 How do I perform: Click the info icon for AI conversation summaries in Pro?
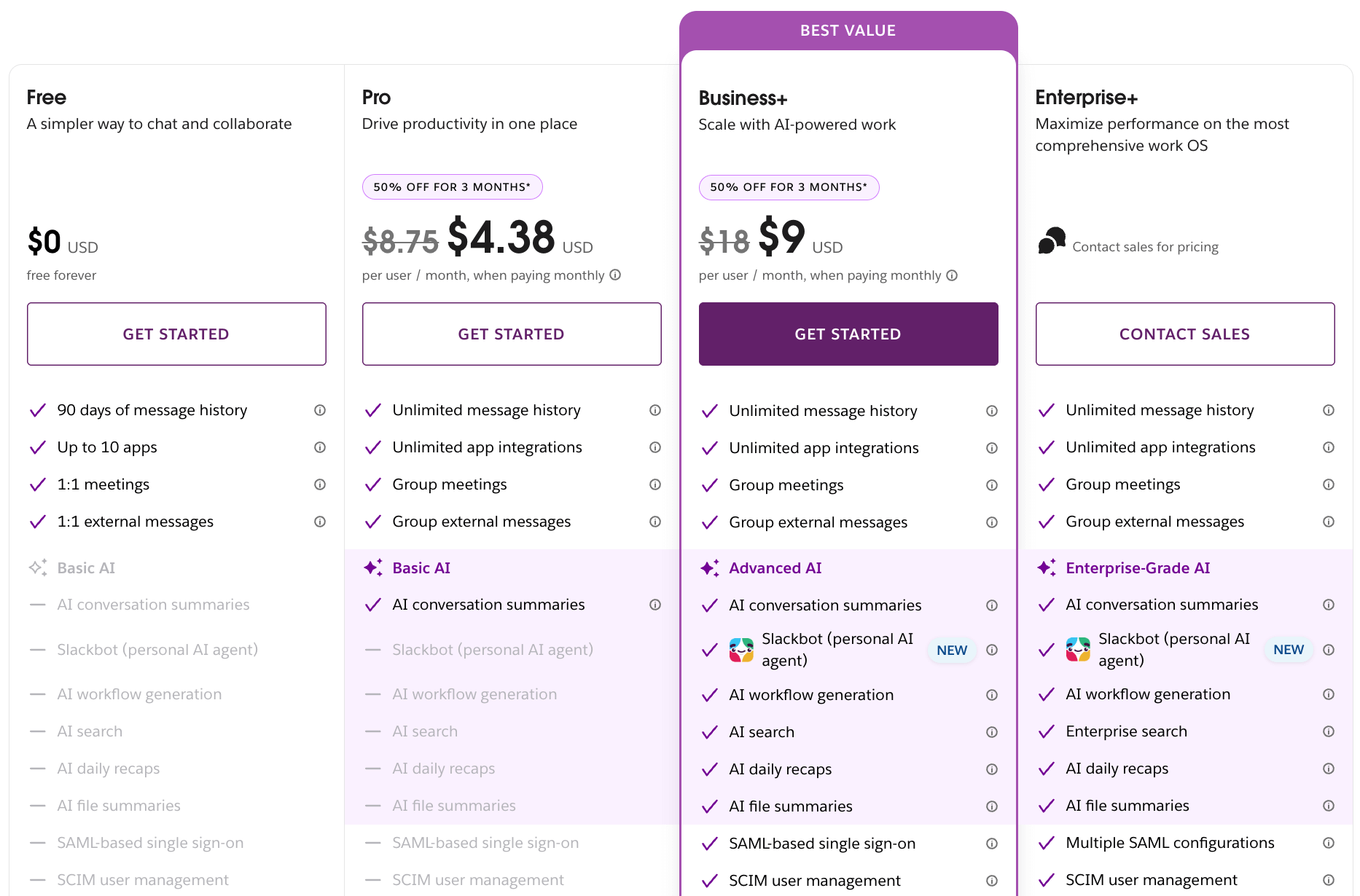(655, 605)
